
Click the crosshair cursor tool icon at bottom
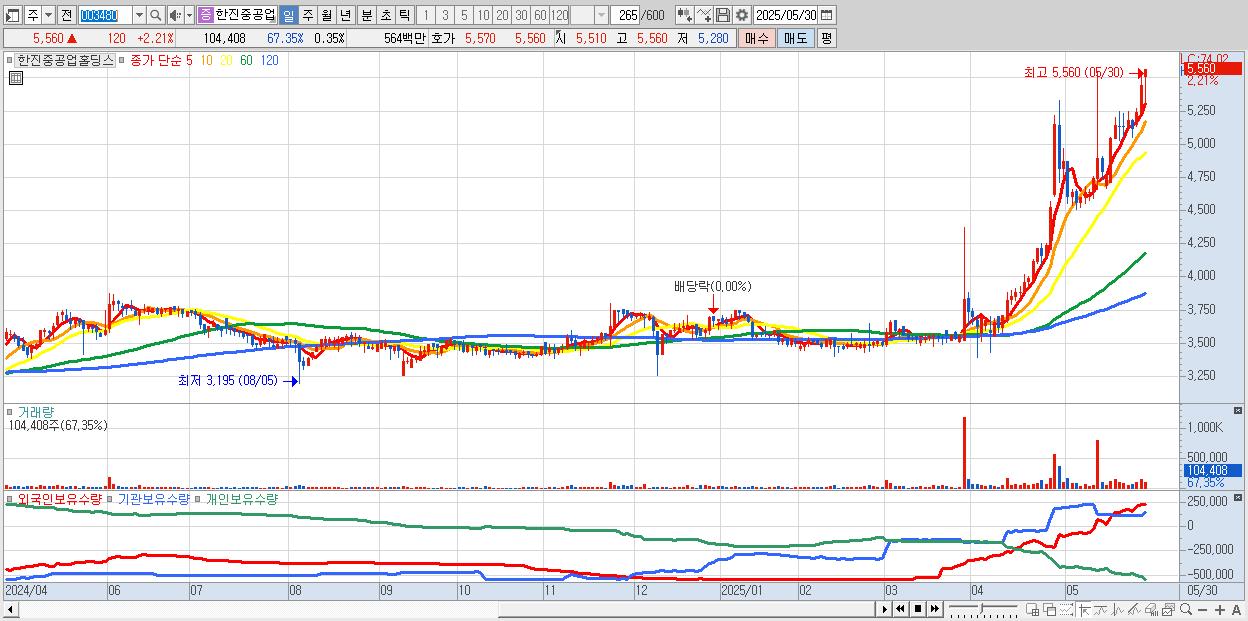pos(1084,609)
